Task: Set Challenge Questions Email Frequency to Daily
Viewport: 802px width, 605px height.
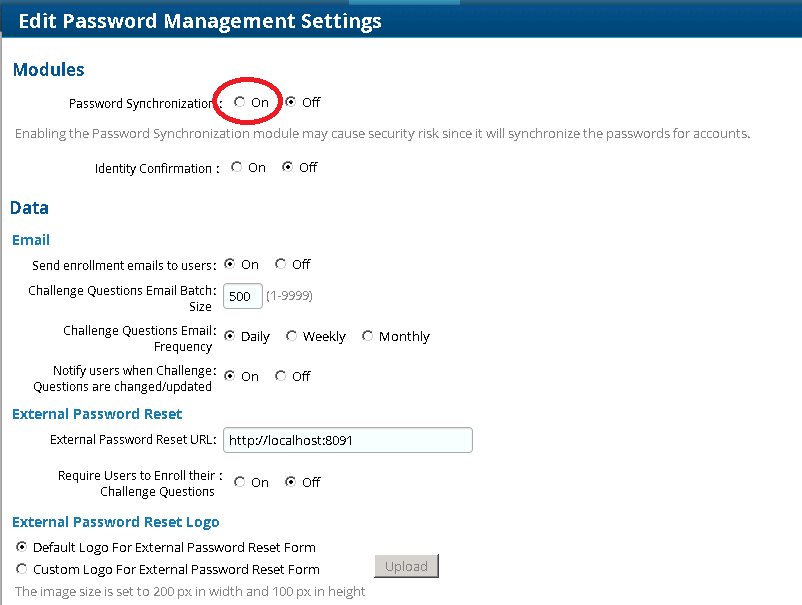Action: coord(229,336)
